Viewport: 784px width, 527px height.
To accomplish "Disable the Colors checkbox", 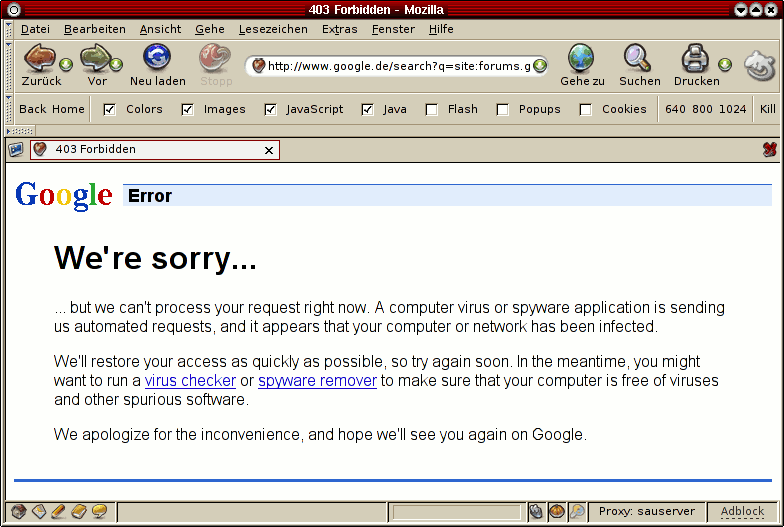I will [109, 110].
